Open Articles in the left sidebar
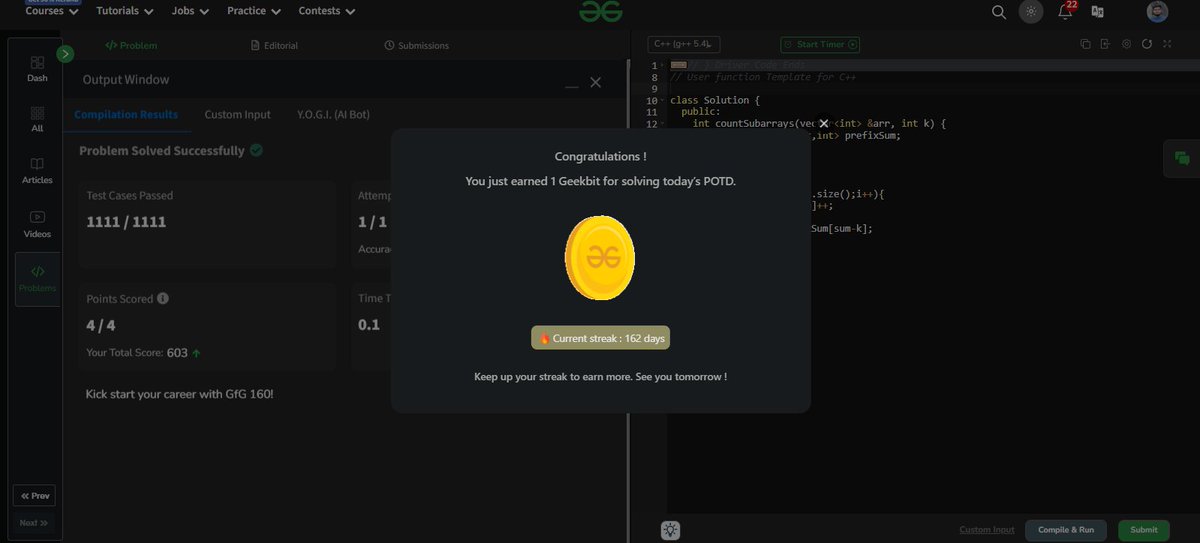The width and height of the screenshot is (1200, 543). point(37,171)
